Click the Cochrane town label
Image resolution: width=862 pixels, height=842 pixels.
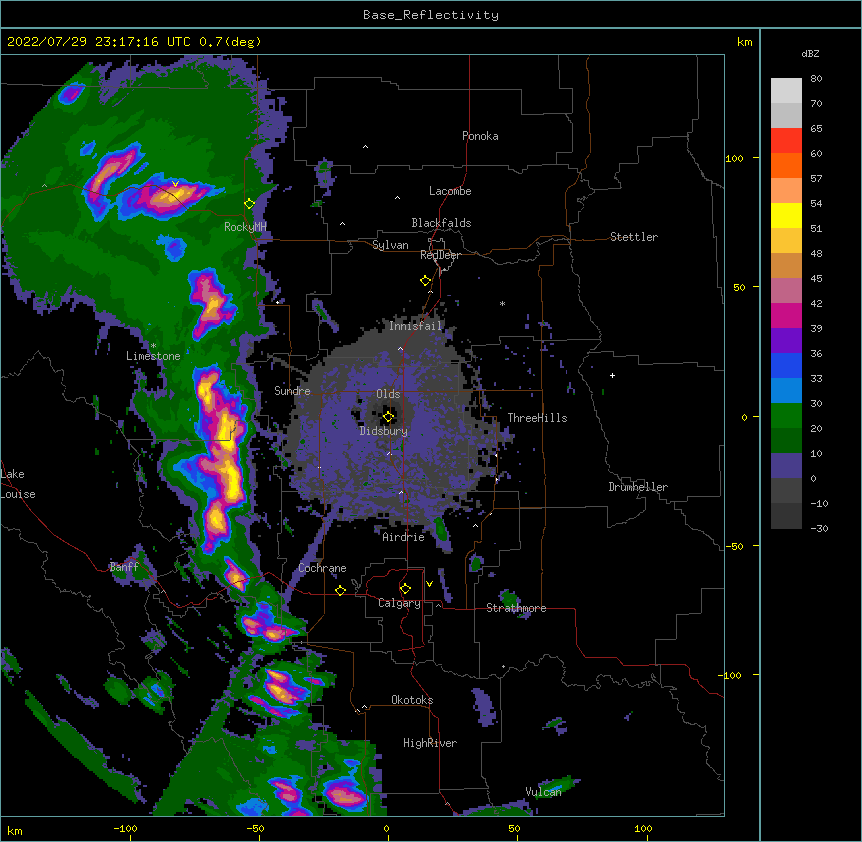click(x=322, y=568)
